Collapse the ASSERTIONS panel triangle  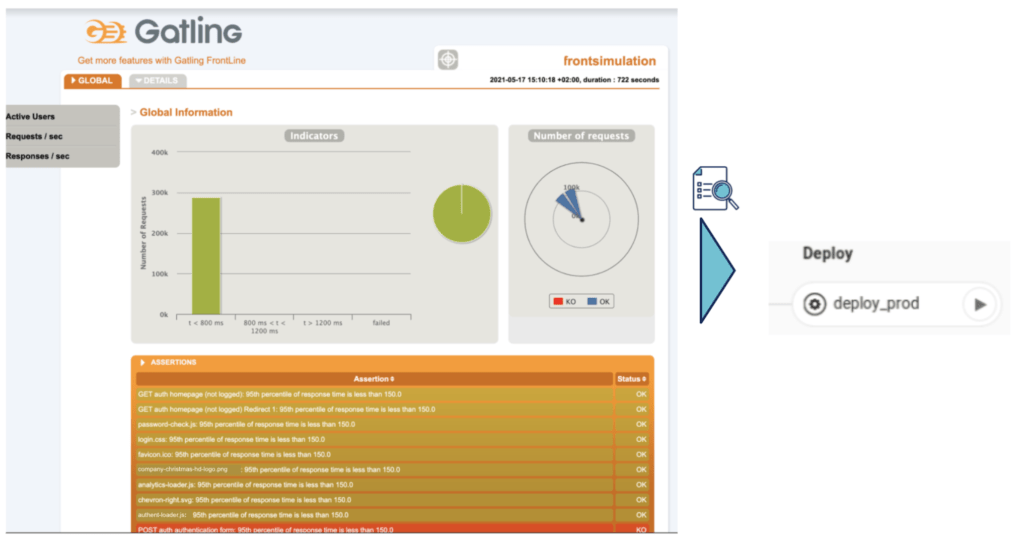click(x=142, y=362)
